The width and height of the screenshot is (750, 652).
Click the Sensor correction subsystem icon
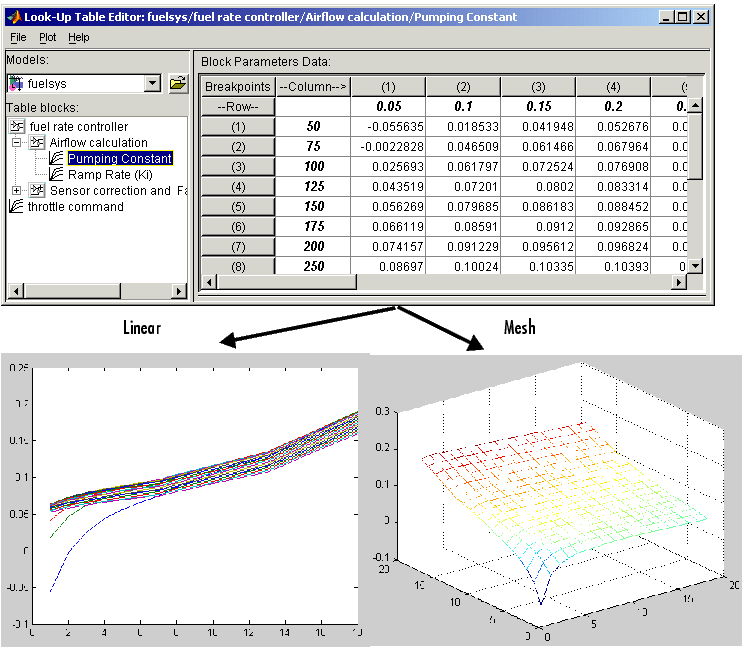tap(37, 190)
